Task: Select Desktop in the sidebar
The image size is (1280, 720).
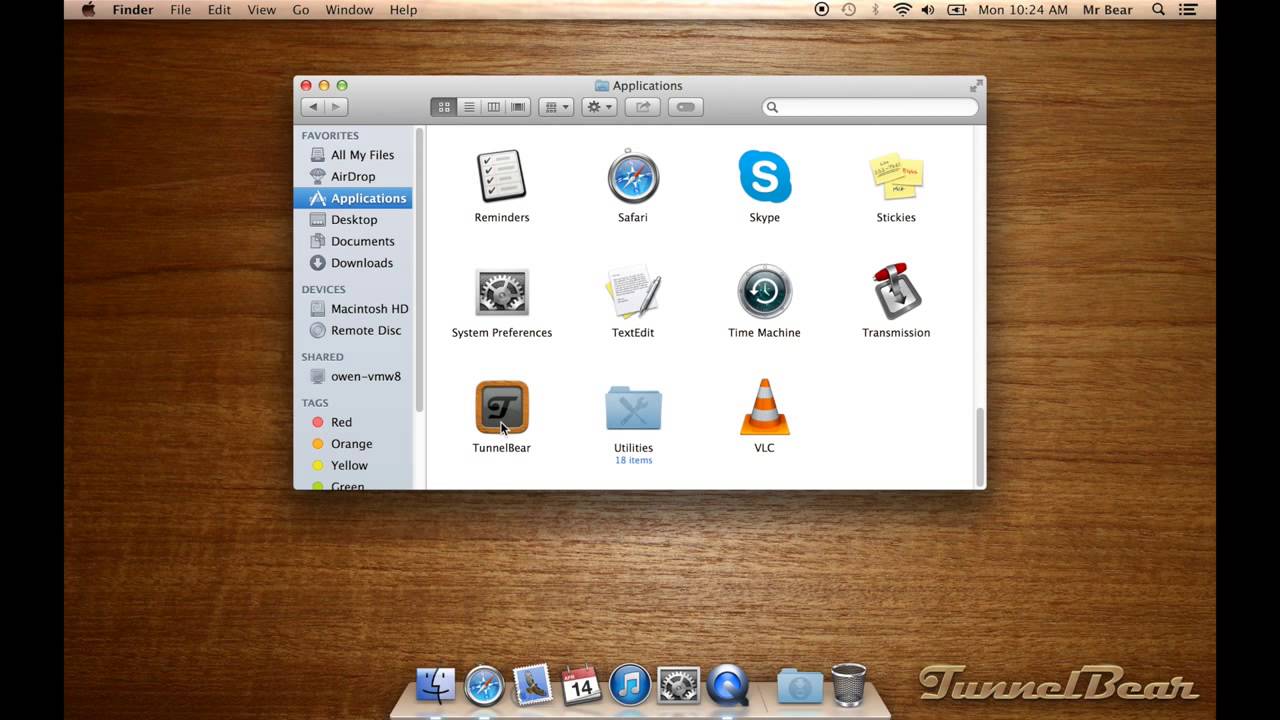Action: coord(353,220)
